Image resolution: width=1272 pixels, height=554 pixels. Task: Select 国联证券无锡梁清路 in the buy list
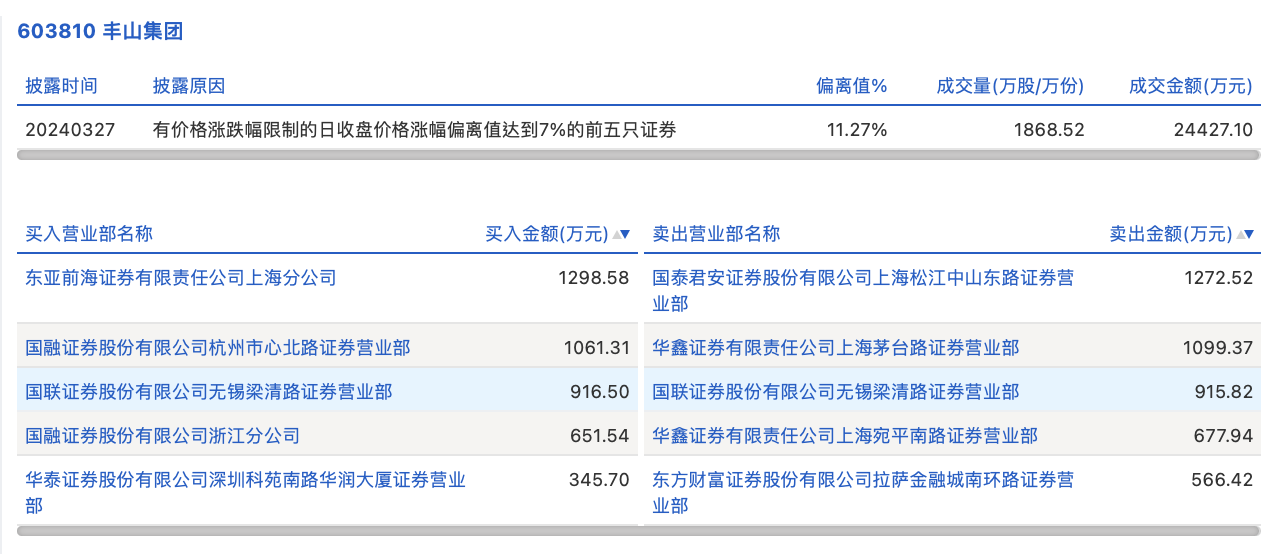209,392
